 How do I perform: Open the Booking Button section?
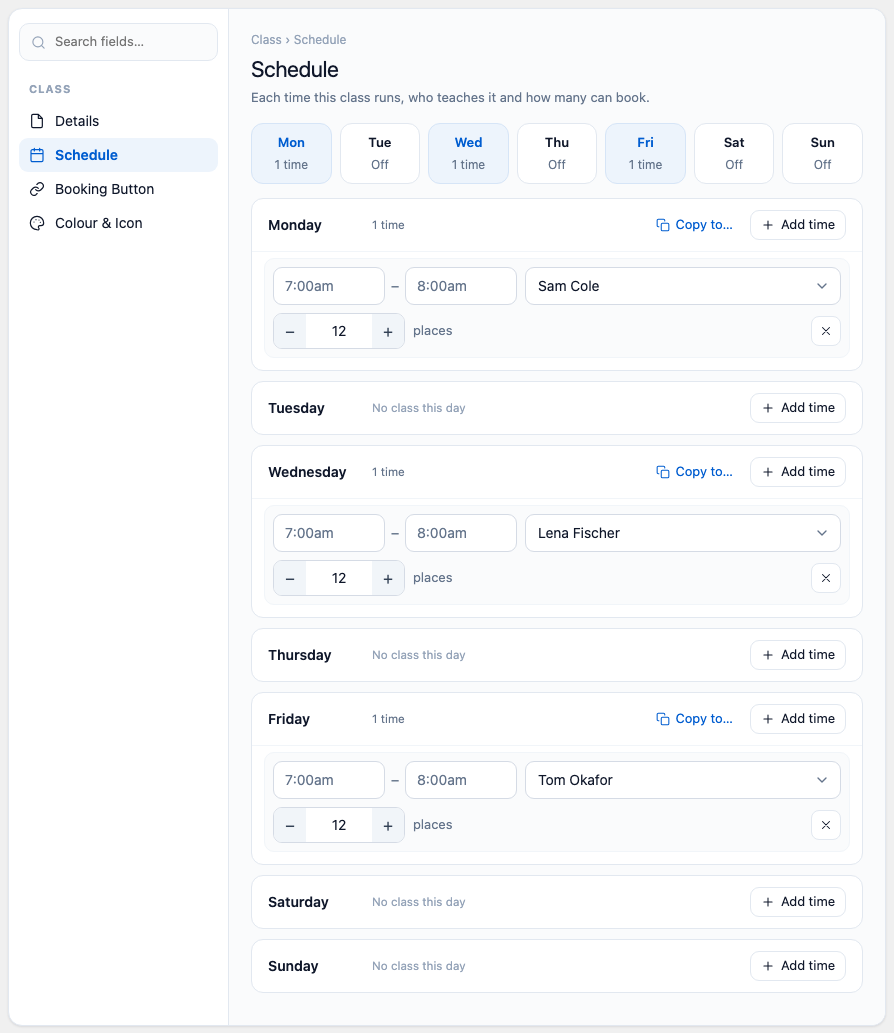coord(119,189)
